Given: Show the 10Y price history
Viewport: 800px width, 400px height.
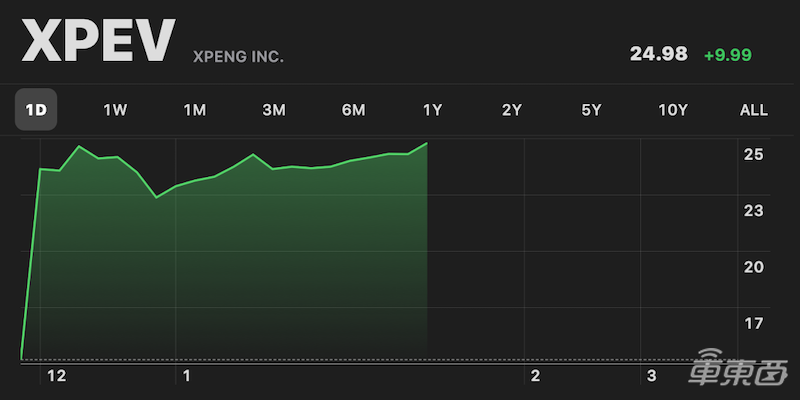Looking at the screenshot, I should 673,110.
